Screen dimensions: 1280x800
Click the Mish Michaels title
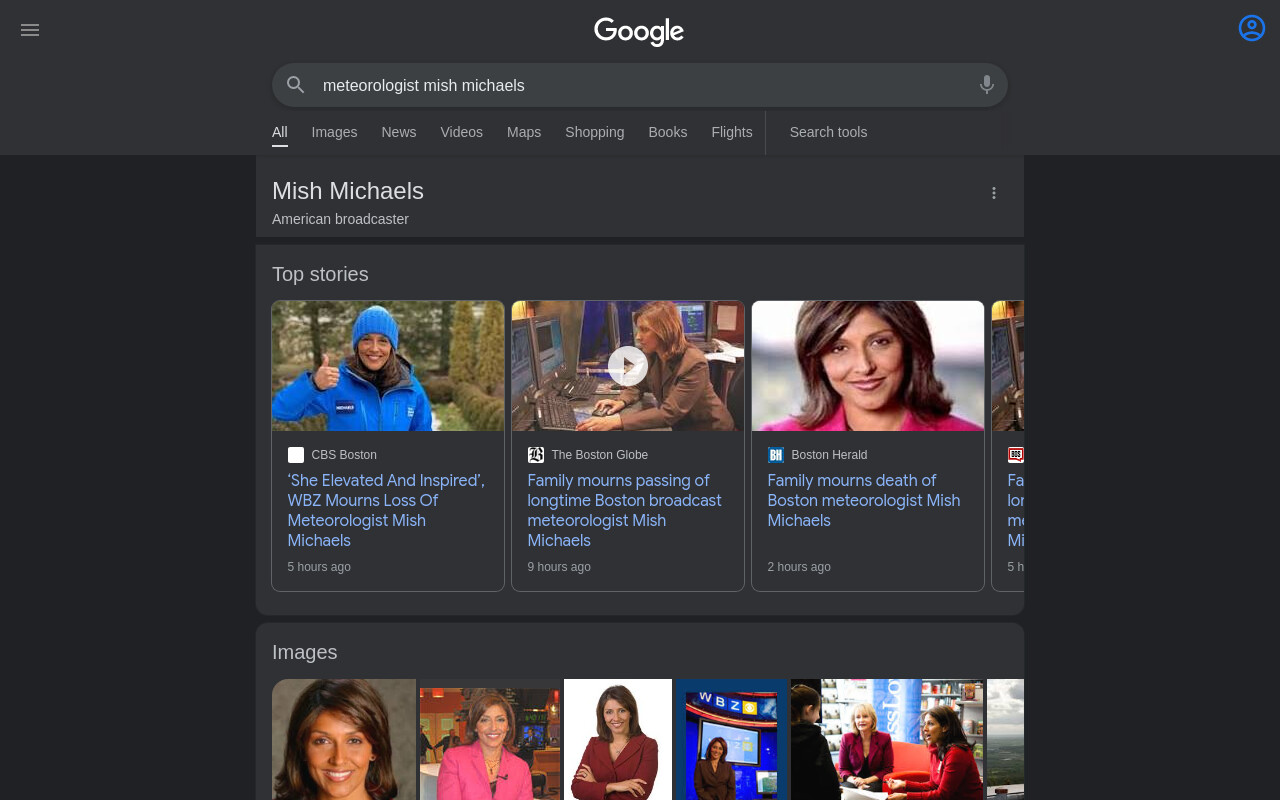point(348,191)
